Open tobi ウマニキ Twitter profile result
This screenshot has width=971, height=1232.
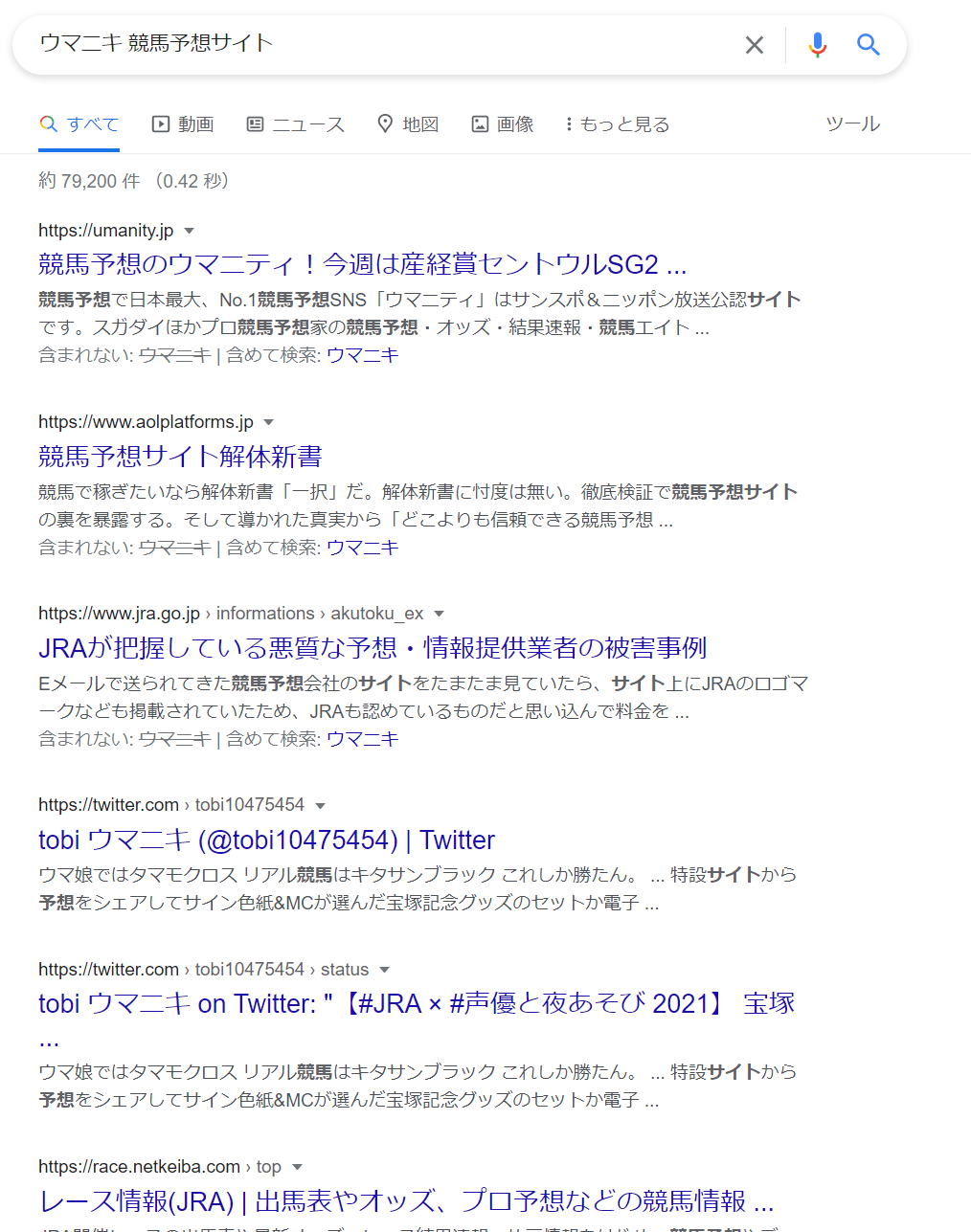(266, 840)
